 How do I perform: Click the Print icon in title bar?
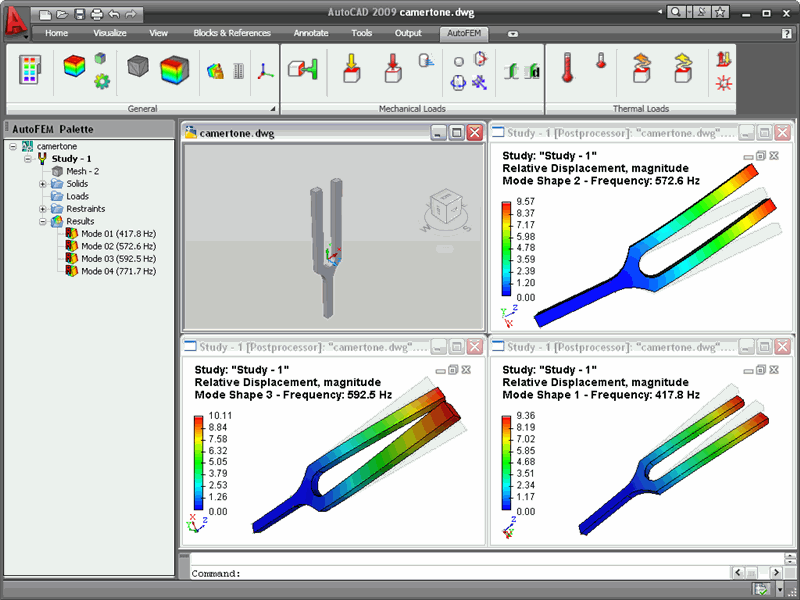(97, 14)
